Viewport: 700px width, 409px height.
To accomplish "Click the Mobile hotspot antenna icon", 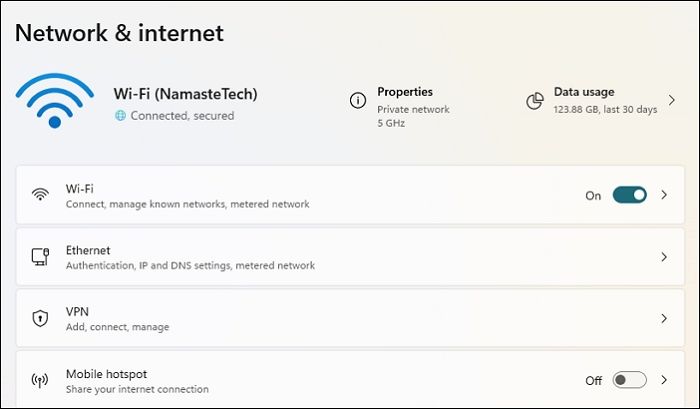I will click(x=40, y=380).
